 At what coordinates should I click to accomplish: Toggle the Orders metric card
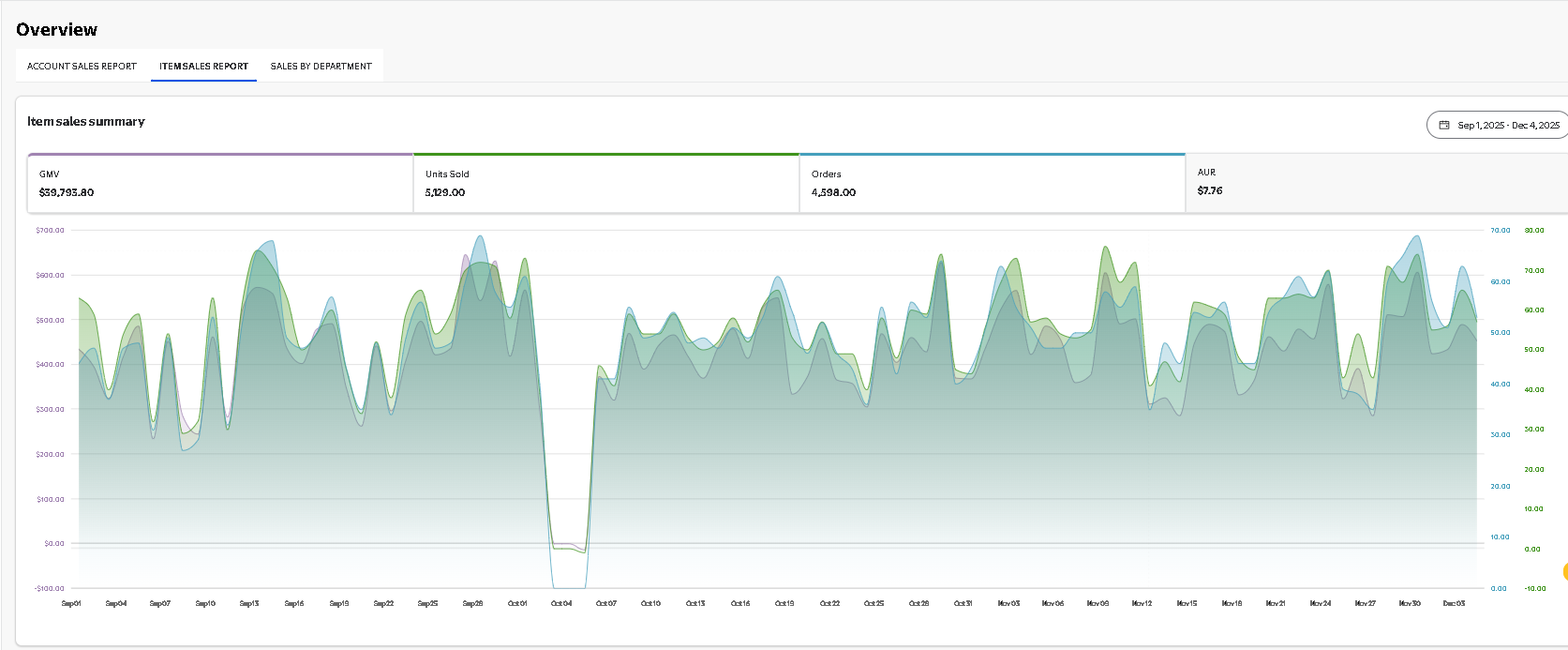(992, 184)
